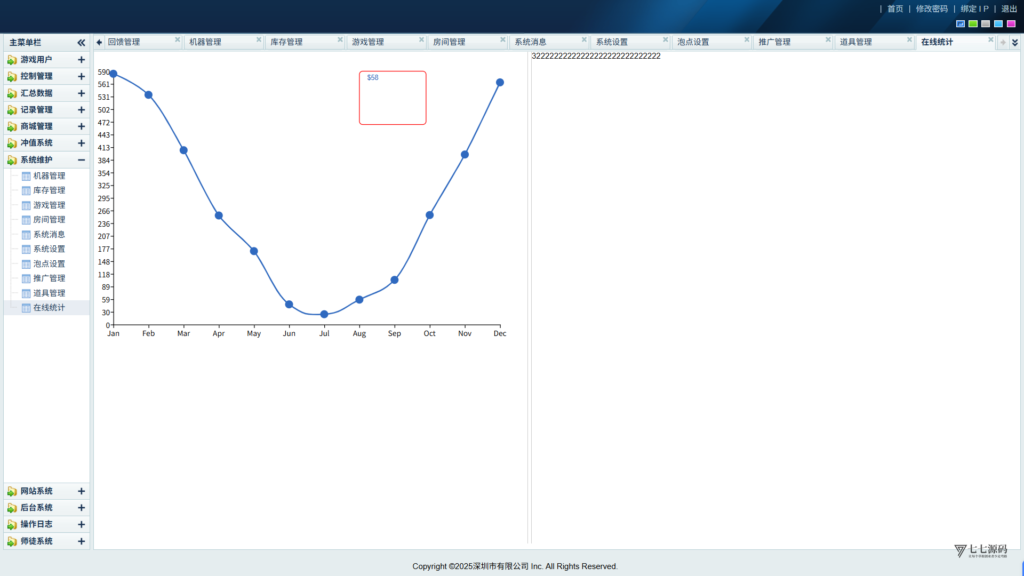
Task: Select the magenta theme color swatch
Action: point(1011,24)
